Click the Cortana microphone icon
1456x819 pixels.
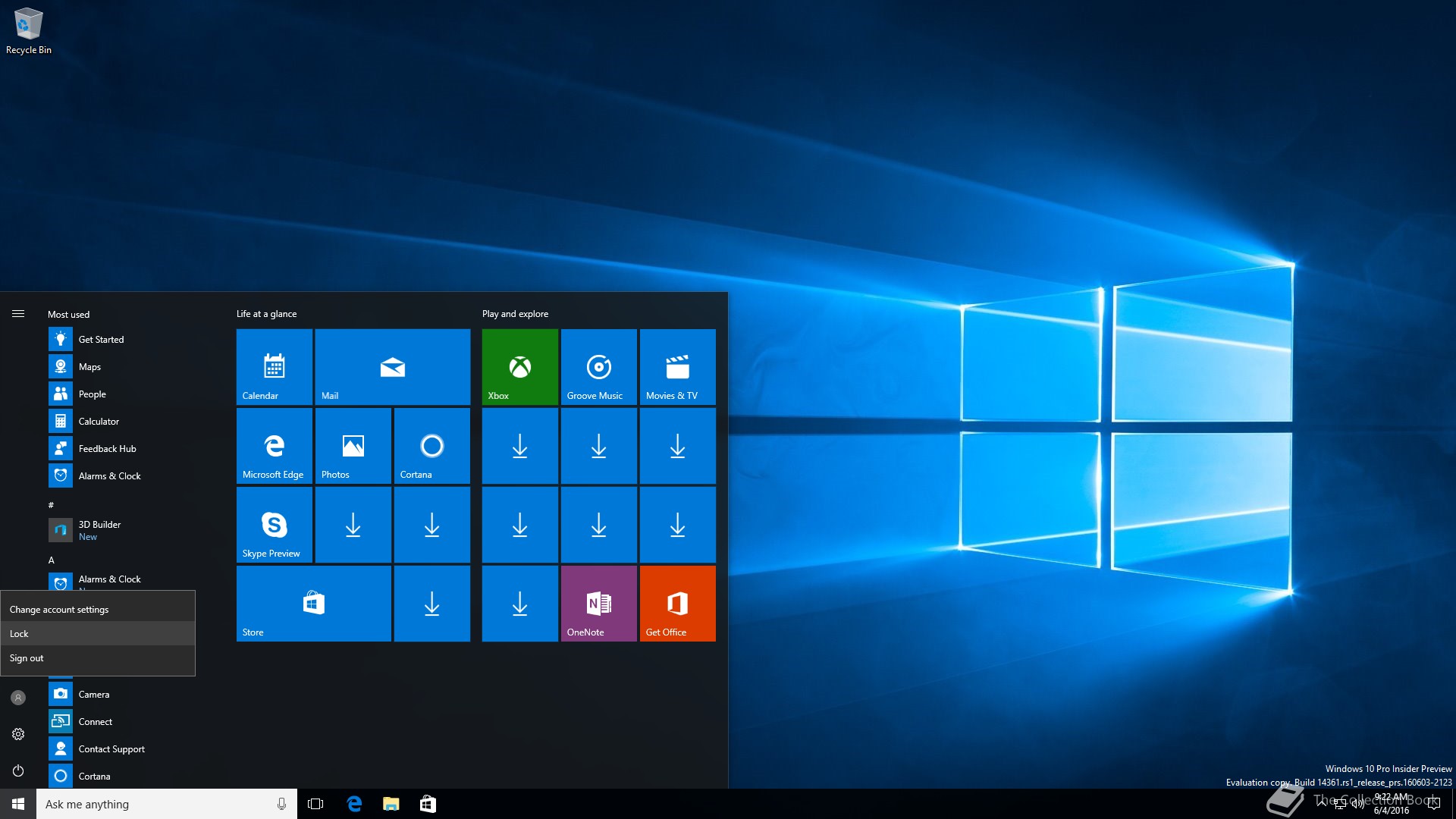[x=281, y=804]
